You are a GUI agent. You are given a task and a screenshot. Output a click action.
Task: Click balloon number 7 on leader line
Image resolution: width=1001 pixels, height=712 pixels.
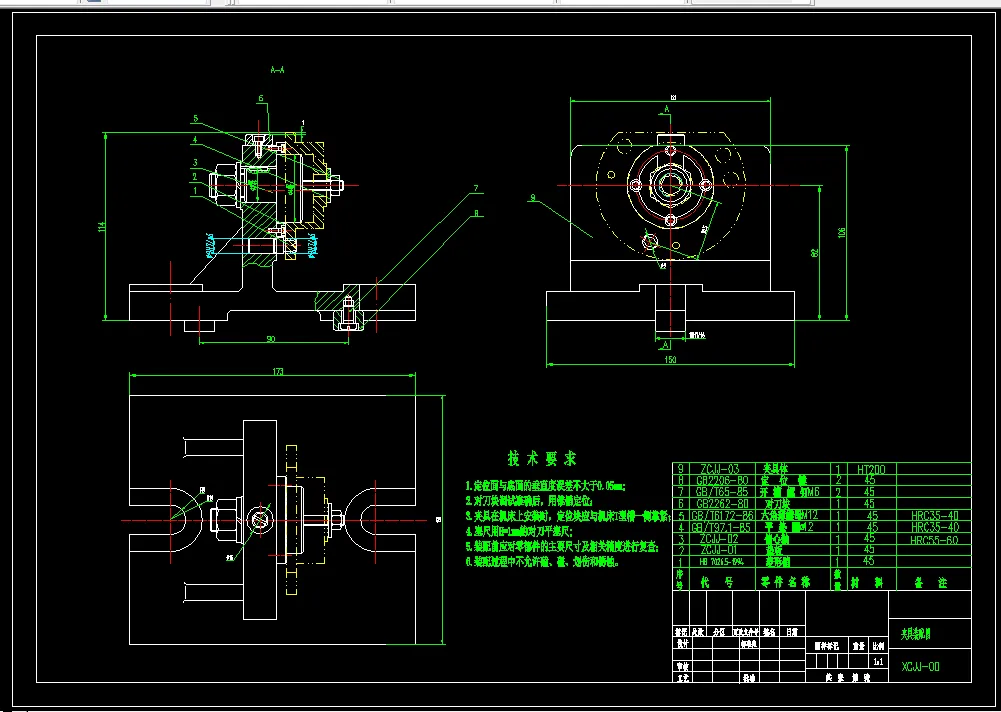tap(476, 188)
